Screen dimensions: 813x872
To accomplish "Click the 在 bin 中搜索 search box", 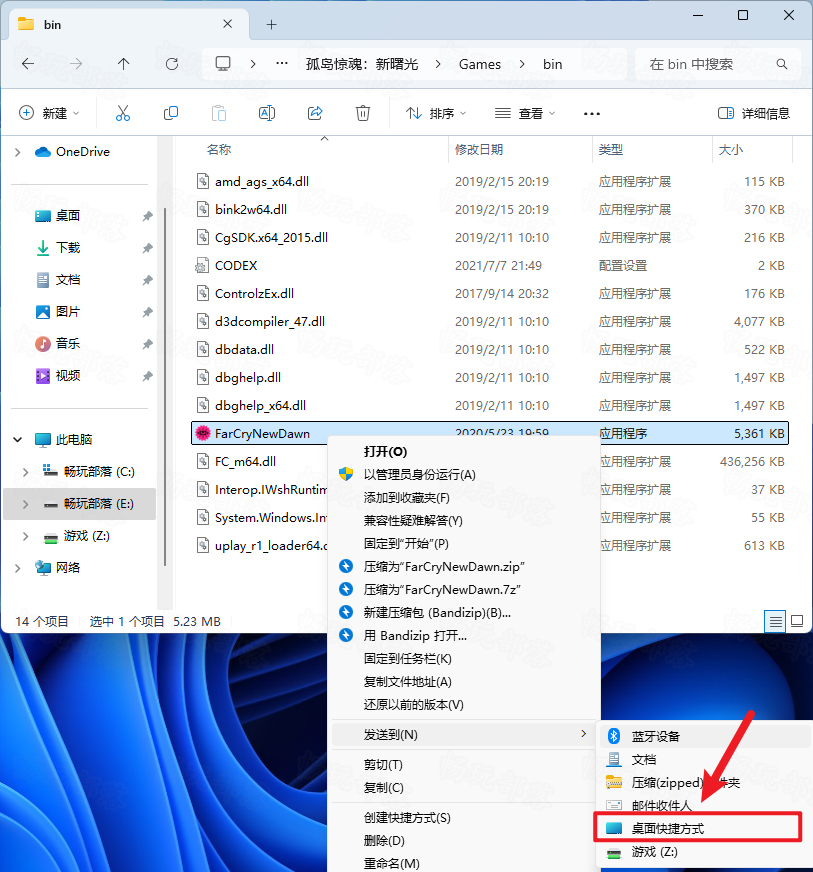I will pos(718,64).
